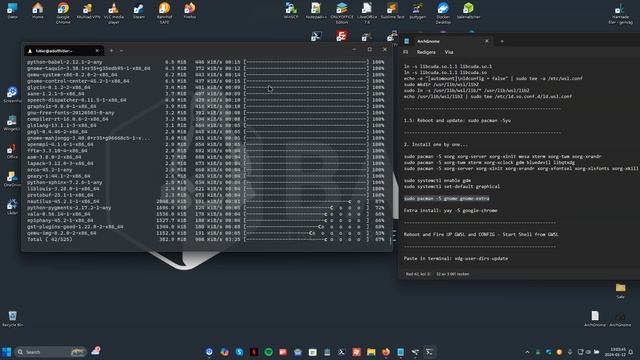The height and width of the screenshot is (360, 640).
Task: Open the Redigera menu in Notepad
Action: coord(426,52)
